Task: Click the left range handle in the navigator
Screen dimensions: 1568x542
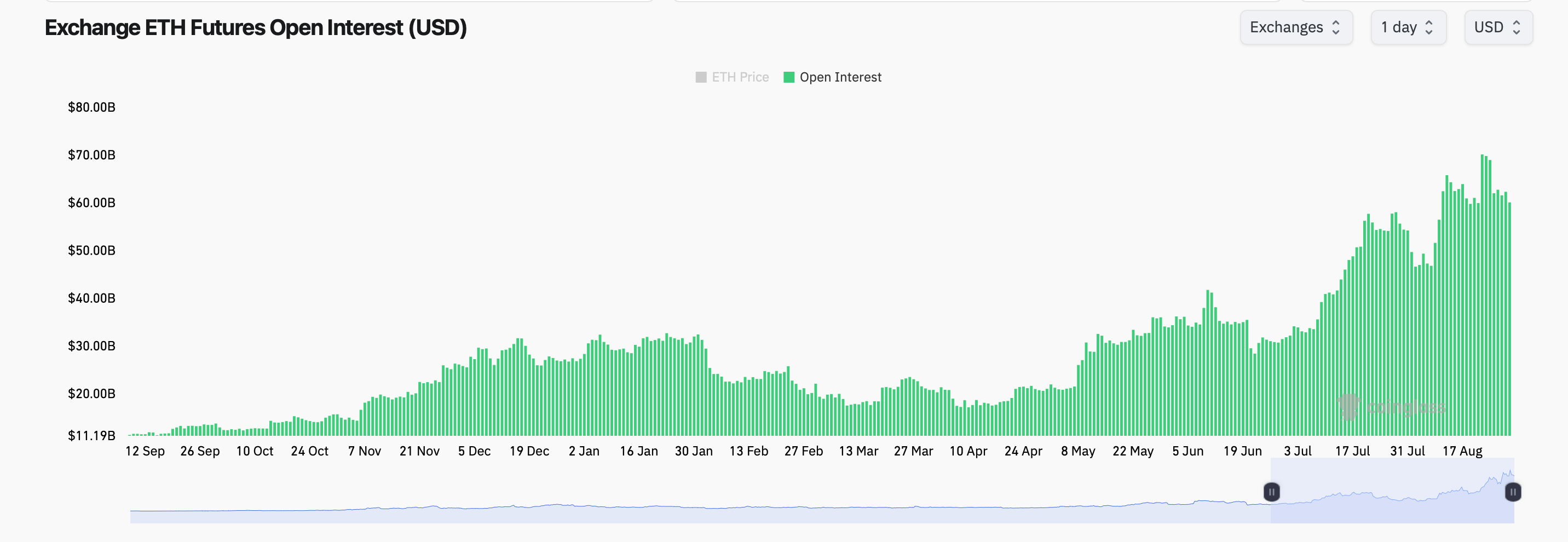Action: click(x=1272, y=492)
